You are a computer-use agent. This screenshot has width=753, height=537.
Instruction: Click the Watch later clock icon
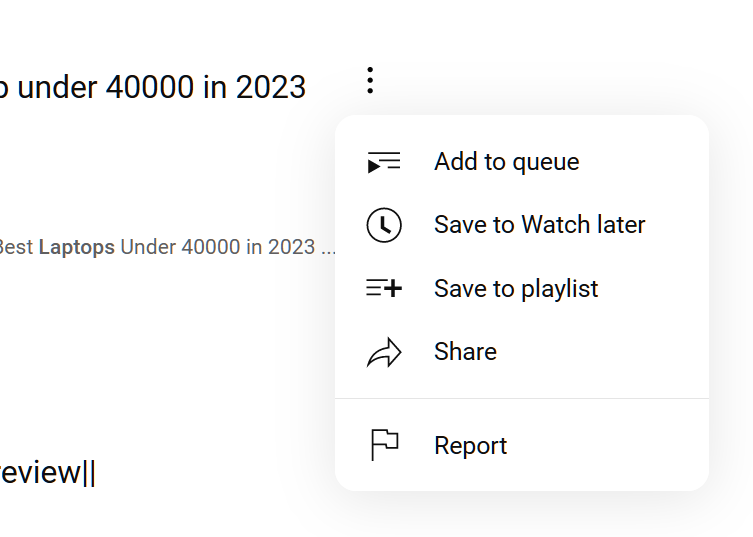click(384, 225)
